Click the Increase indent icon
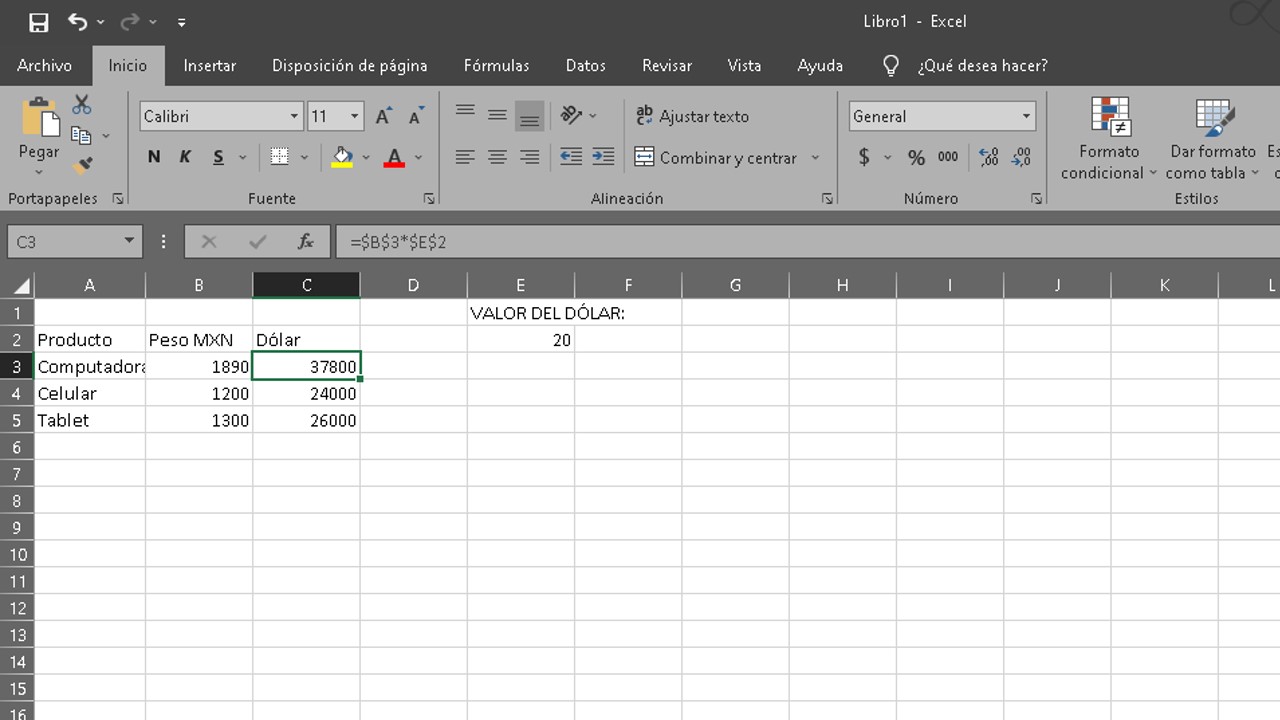The image size is (1280, 720). pos(603,157)
